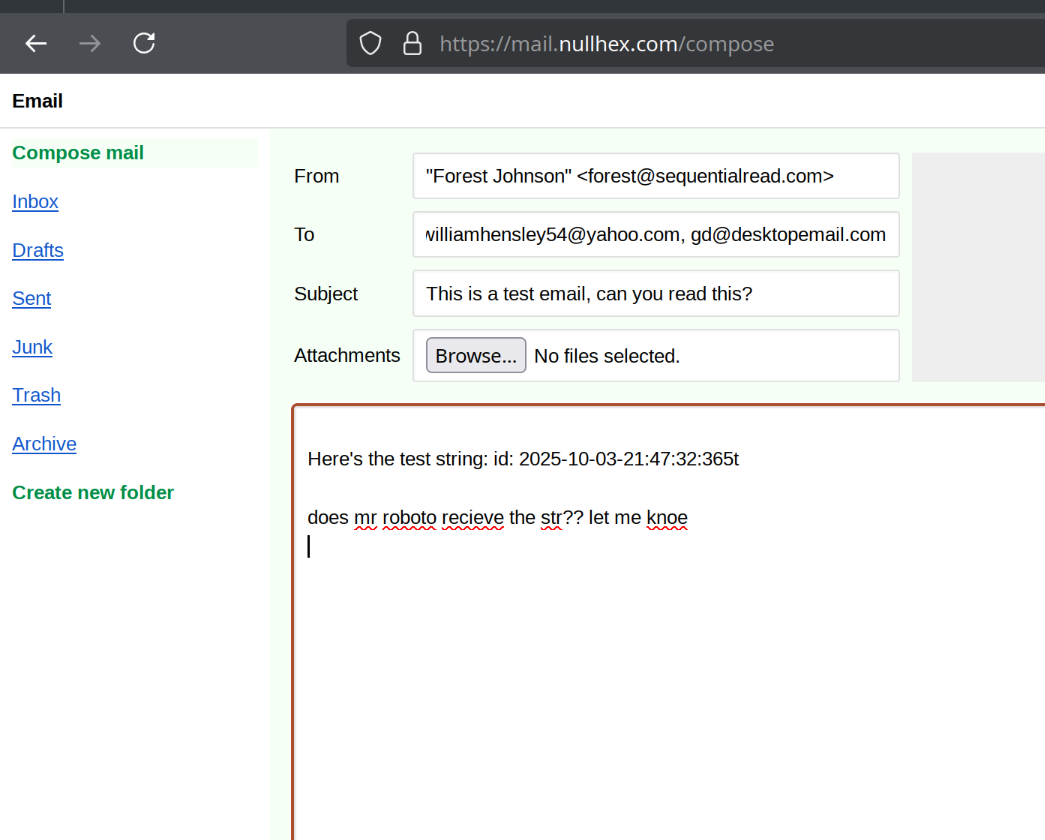Screen dimensions: 1045x840
Task: Open the Inbox folder
Action: [35, 202]
